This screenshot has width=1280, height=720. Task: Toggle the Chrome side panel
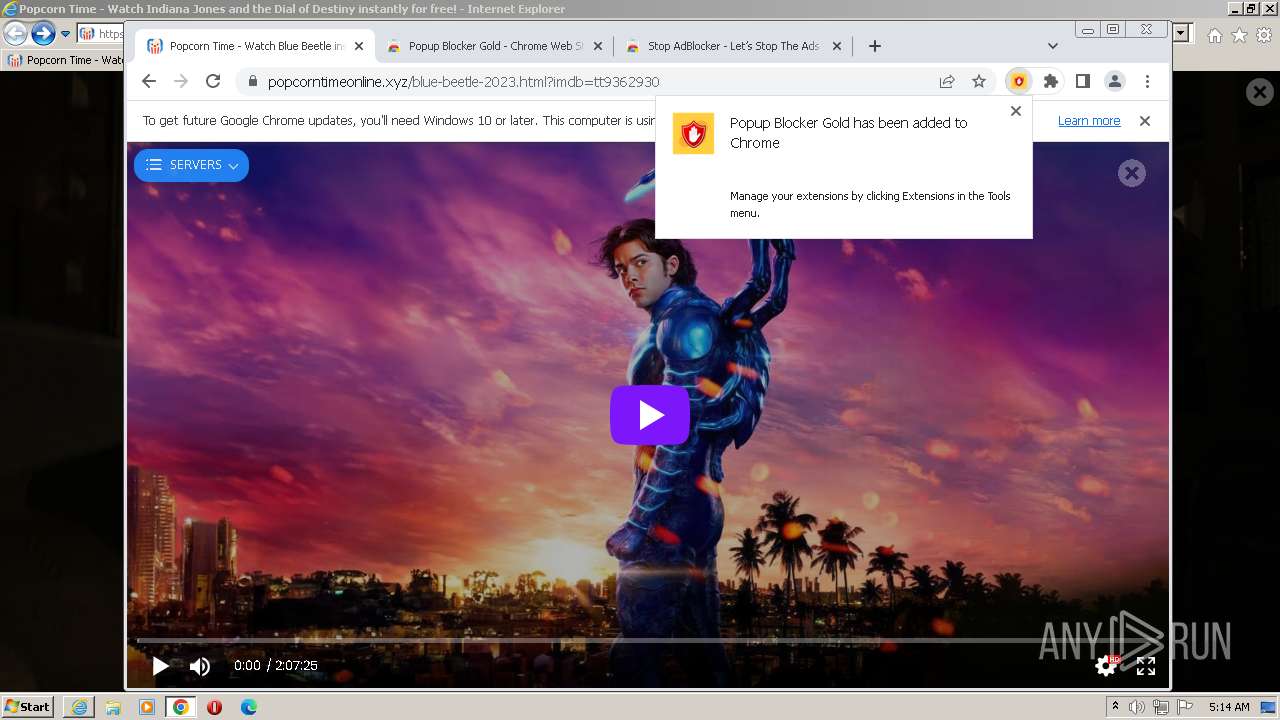[1082, 82]
